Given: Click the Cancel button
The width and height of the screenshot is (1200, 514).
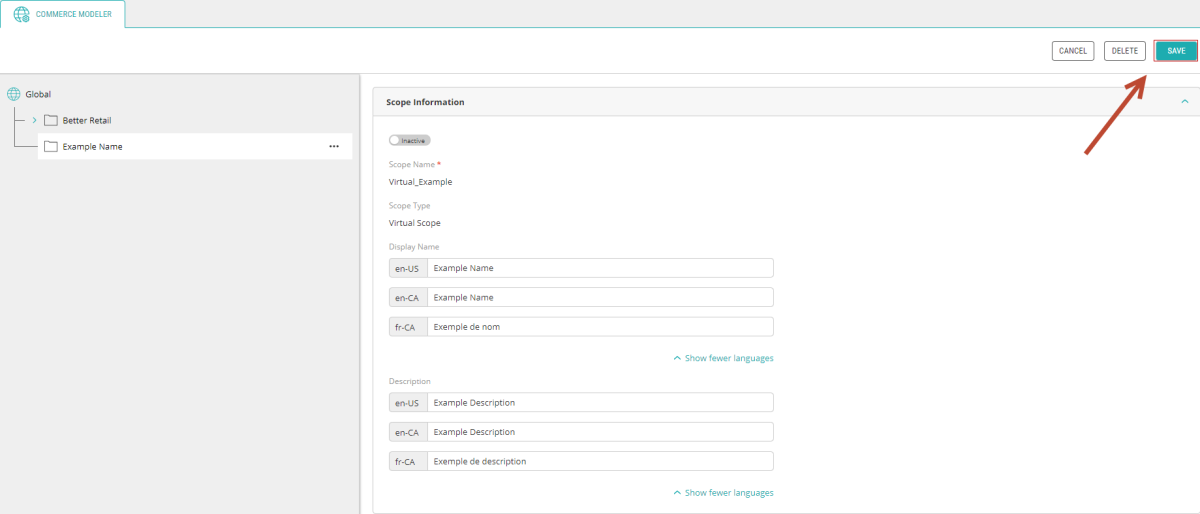Looking at the screenshot, I should [1073, 51].
